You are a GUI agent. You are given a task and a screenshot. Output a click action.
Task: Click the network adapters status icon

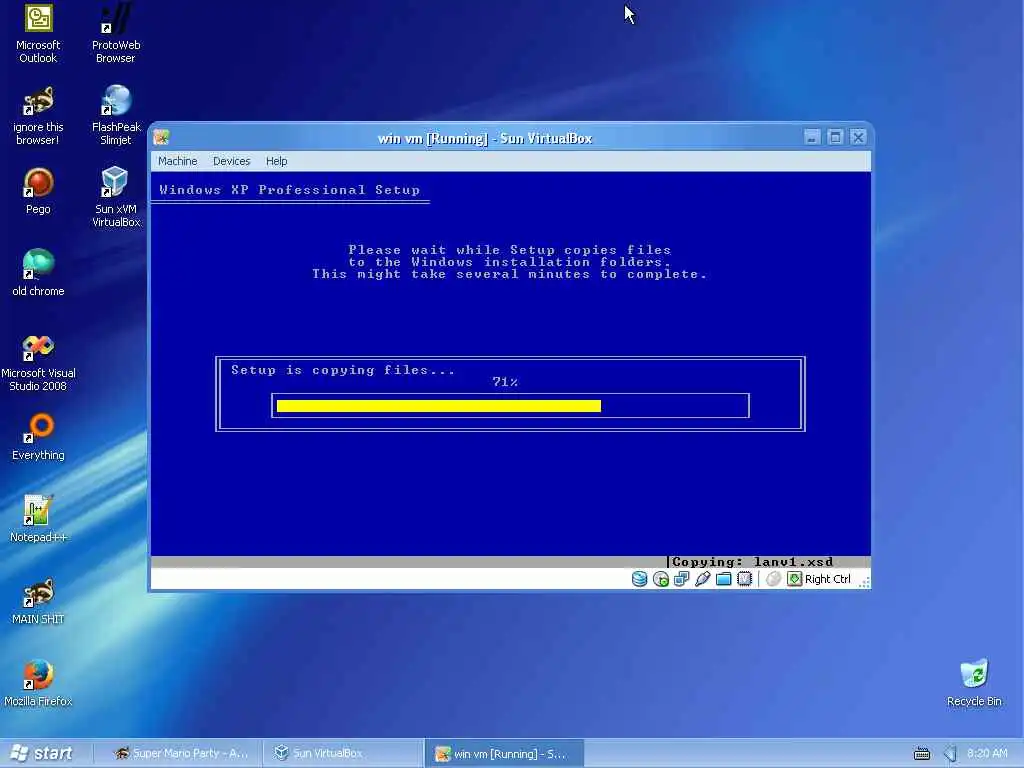[x=681, y=579]
